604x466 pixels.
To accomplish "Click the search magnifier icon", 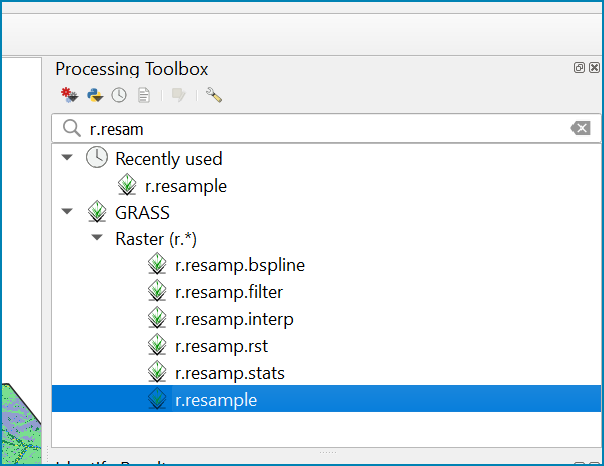I will (x=72, y=128).
